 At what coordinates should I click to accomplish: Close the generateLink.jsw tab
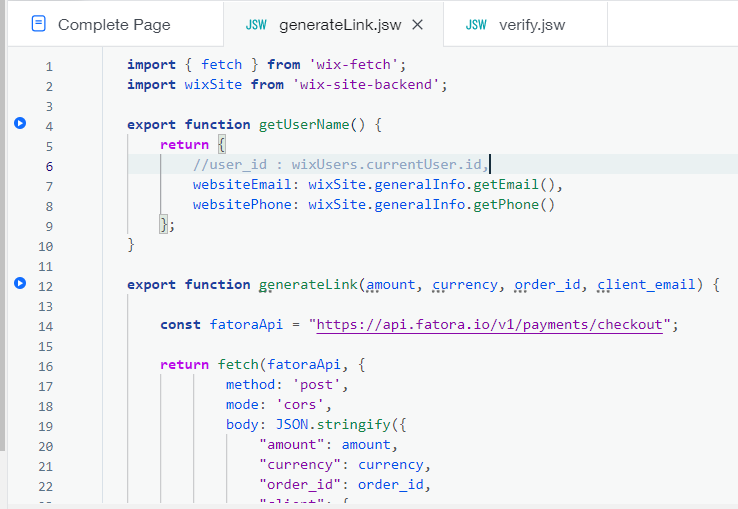point(417,24)
